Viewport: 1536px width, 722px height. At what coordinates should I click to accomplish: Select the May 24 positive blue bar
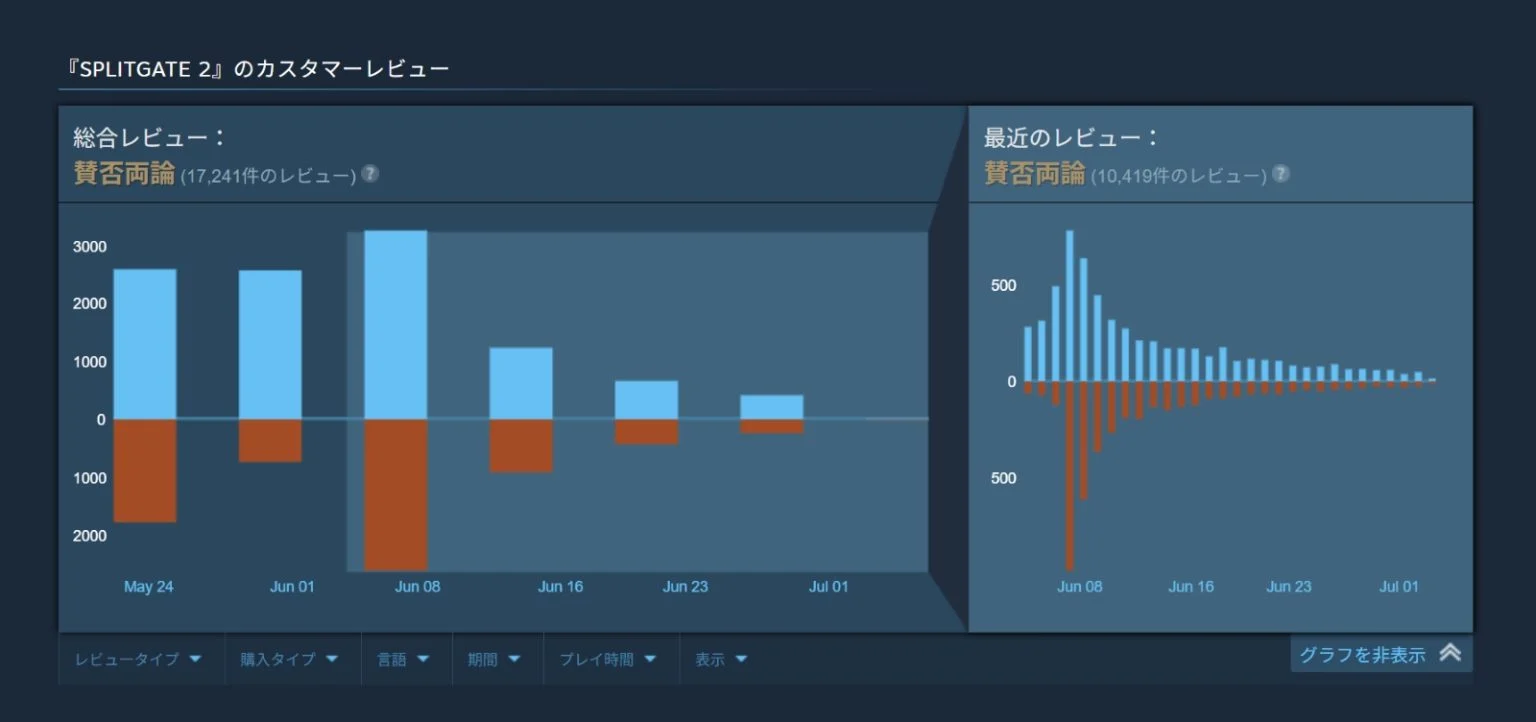pos(145,343)
